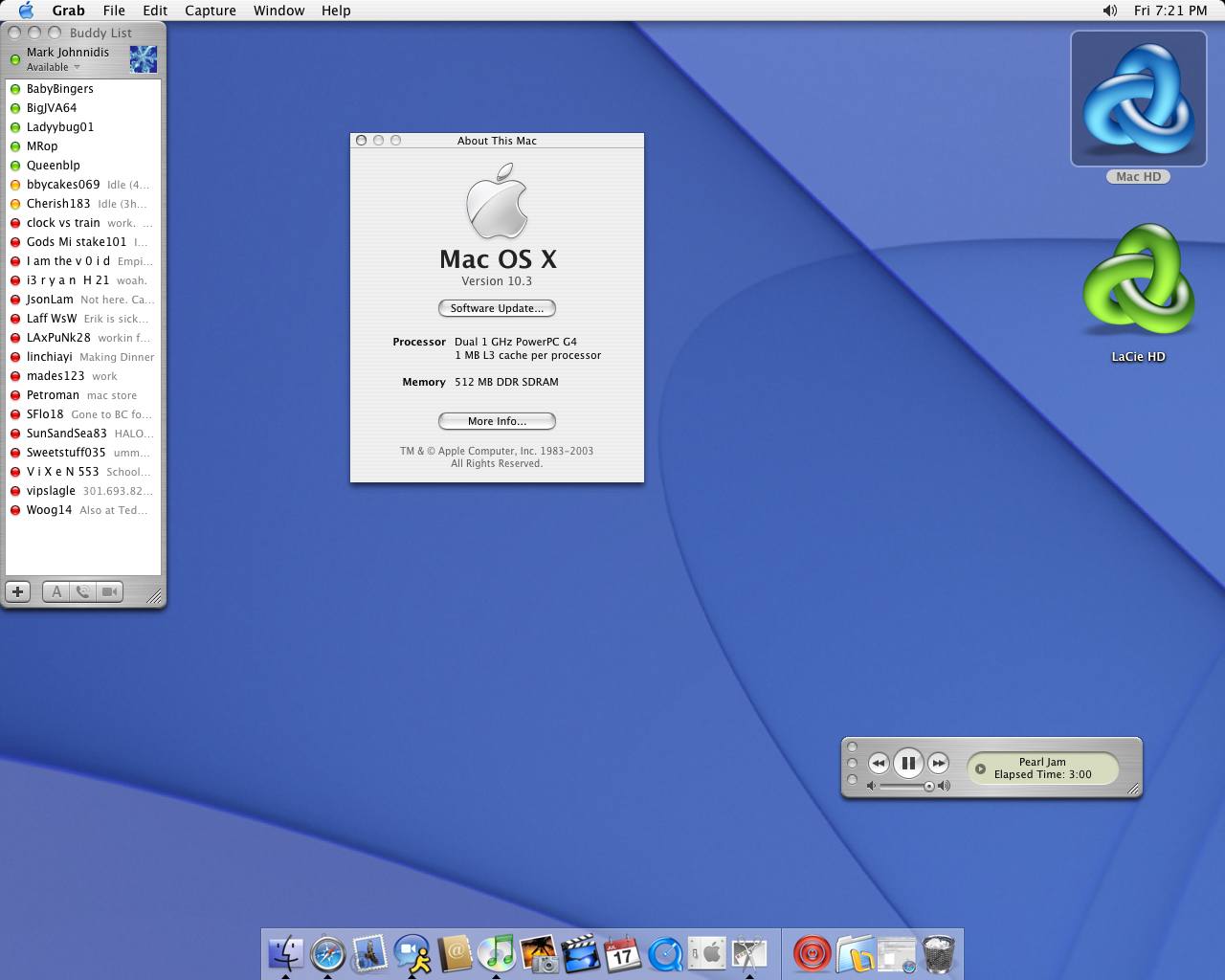This screenshot has height=980, width=1225.
Task: Select buddy BabyBingers
Action: pyautogui.click(x=83, y=89)
